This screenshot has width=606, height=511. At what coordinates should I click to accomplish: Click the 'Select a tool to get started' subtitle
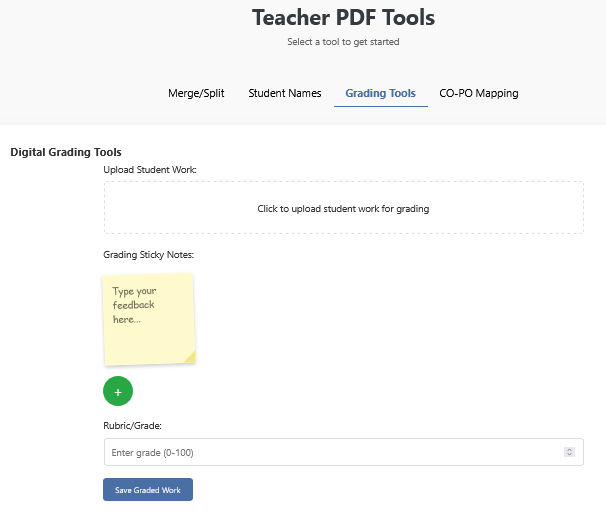(343, 42)
